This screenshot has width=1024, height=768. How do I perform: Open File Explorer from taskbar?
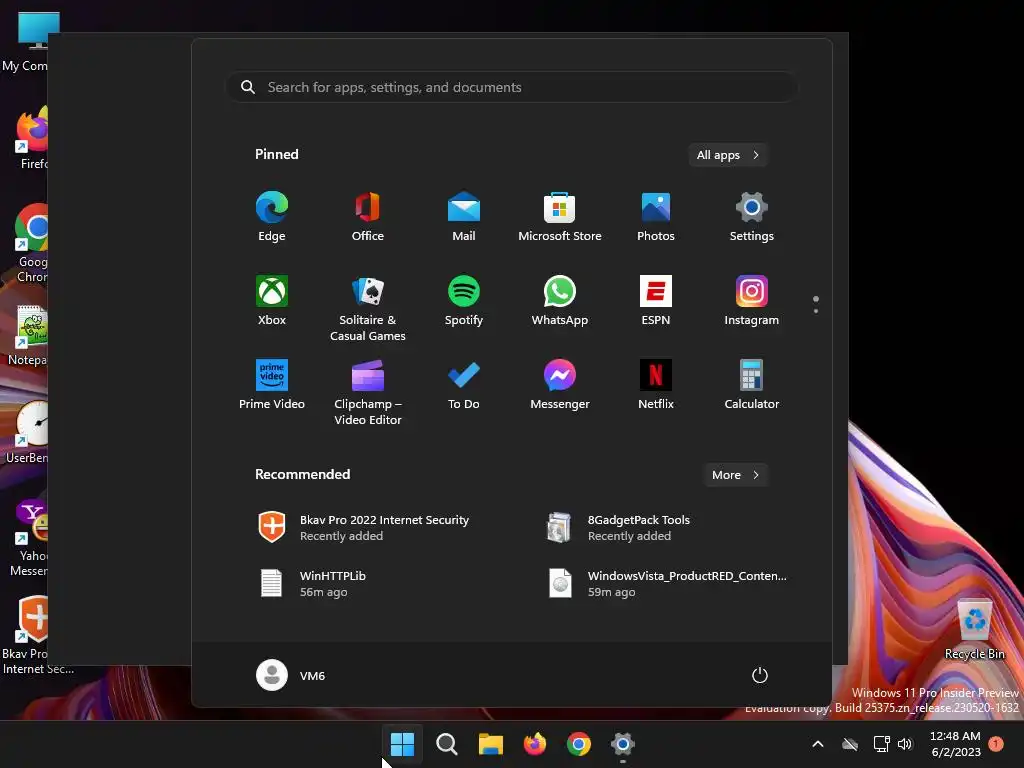(490, 744)
